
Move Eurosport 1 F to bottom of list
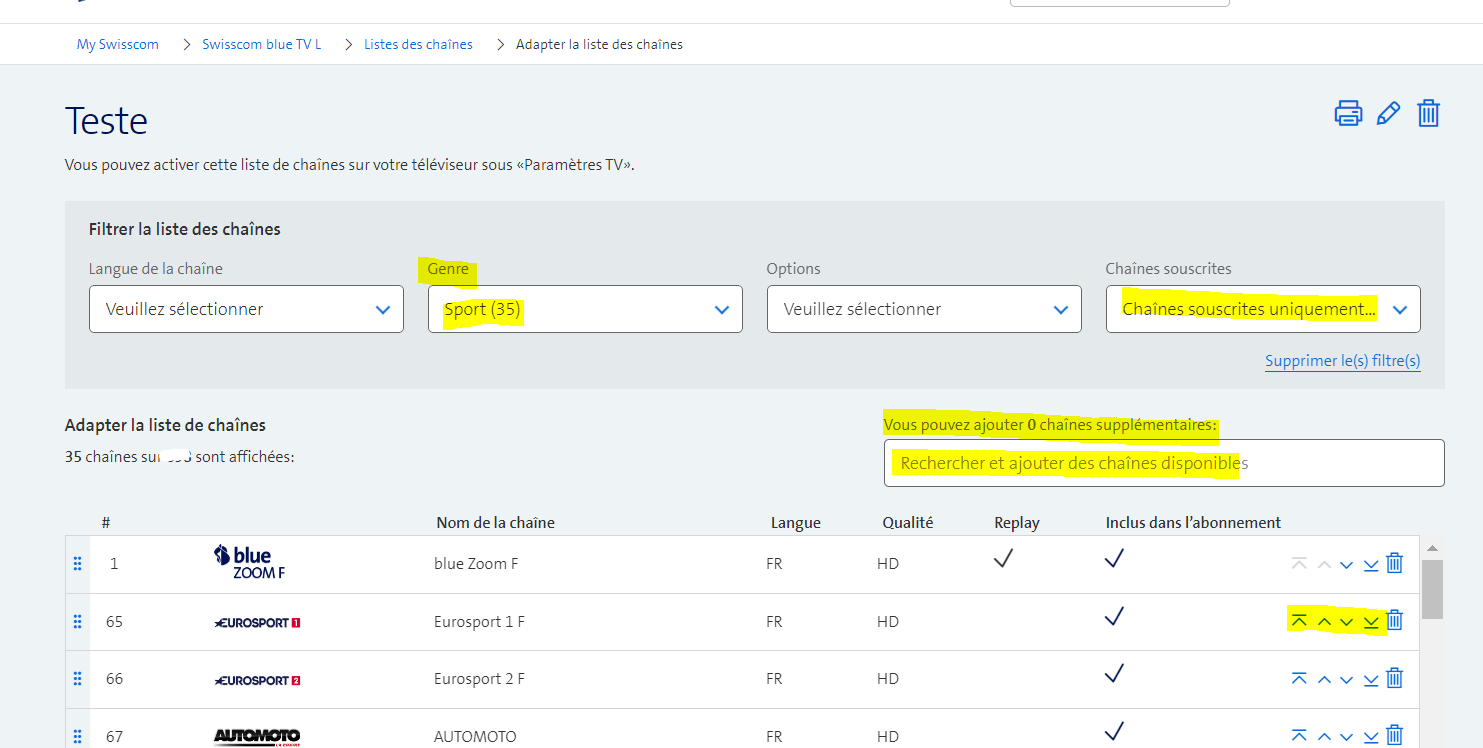(x=1371, y=621)
